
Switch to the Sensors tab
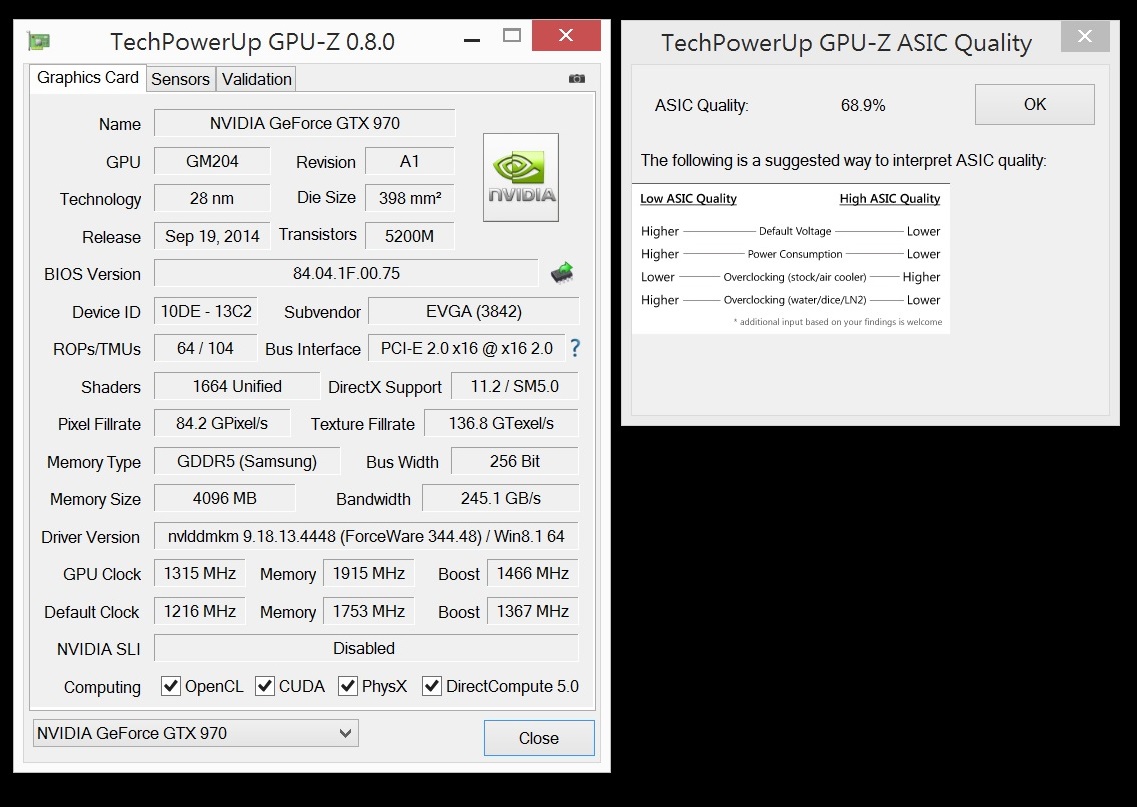click(x=181, y=79)
